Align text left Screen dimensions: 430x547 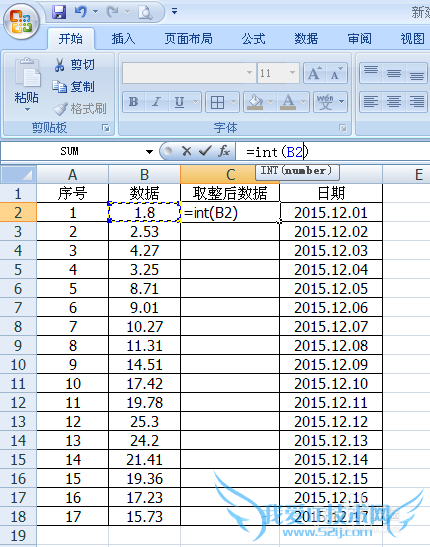tap(371, 102)
